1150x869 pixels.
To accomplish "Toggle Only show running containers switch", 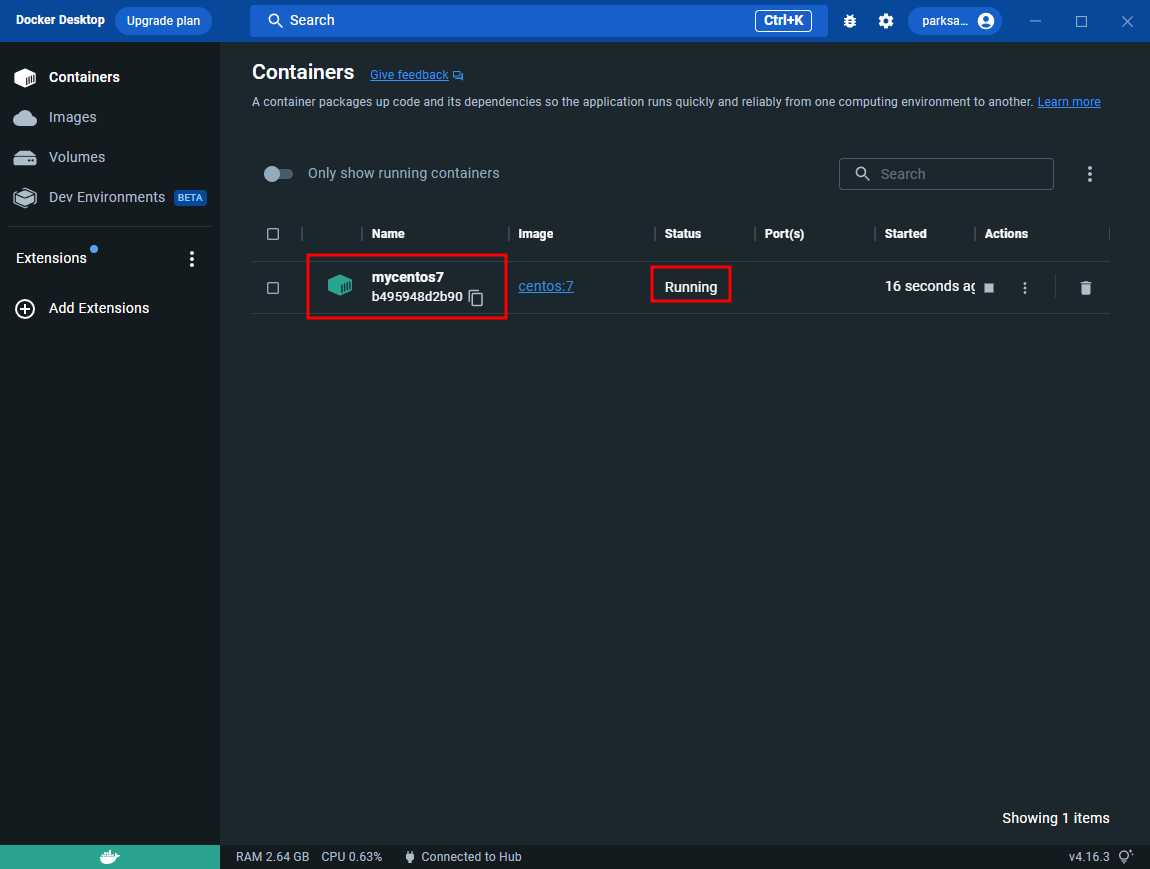I will [278, 174].
